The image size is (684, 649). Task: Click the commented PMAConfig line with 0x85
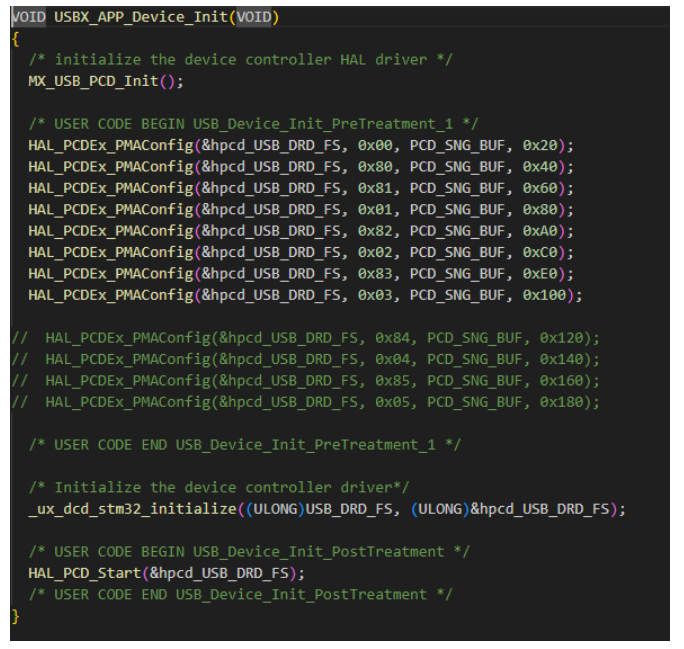[x=306, y=381]
